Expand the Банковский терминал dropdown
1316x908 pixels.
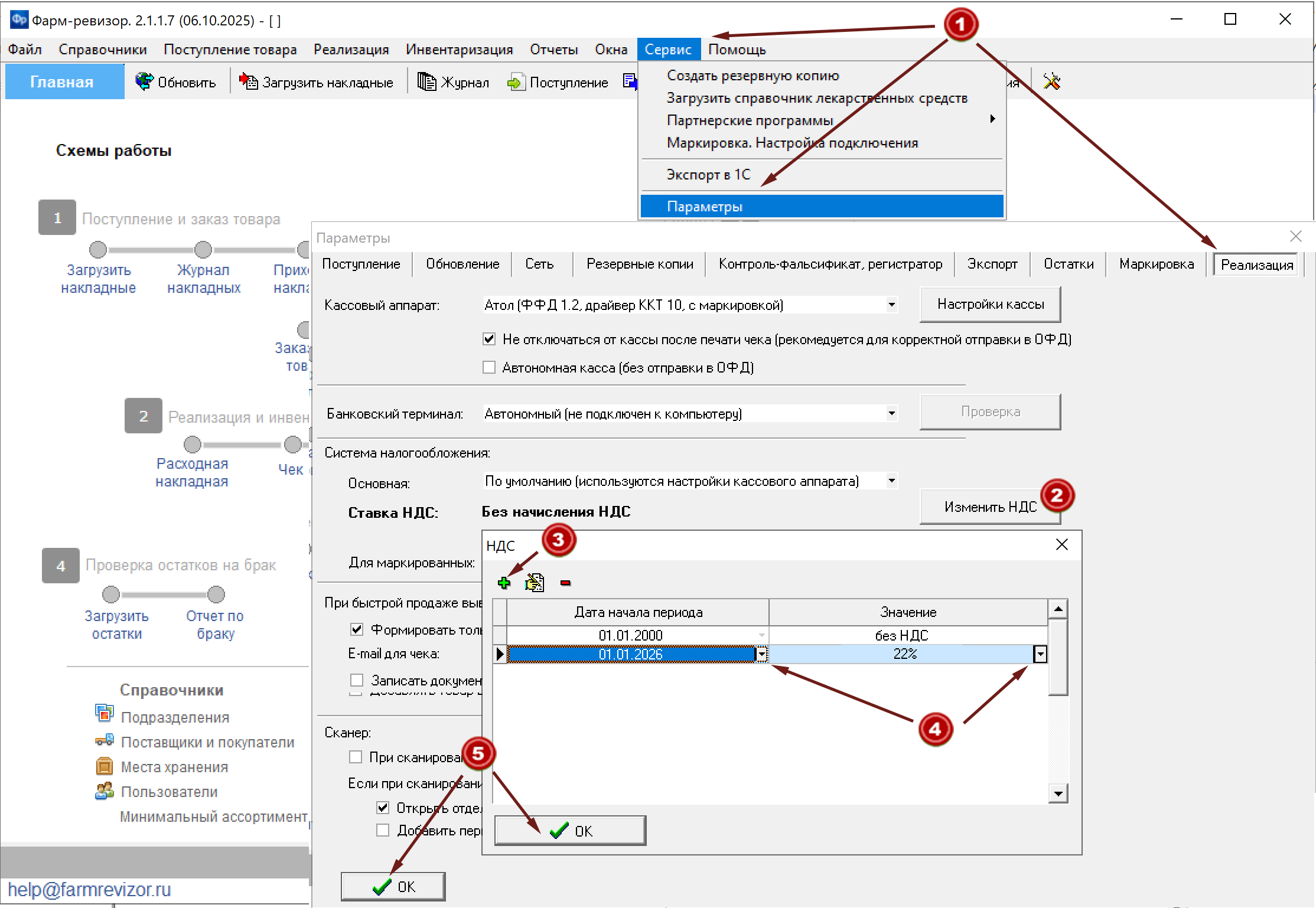point(891,414)
